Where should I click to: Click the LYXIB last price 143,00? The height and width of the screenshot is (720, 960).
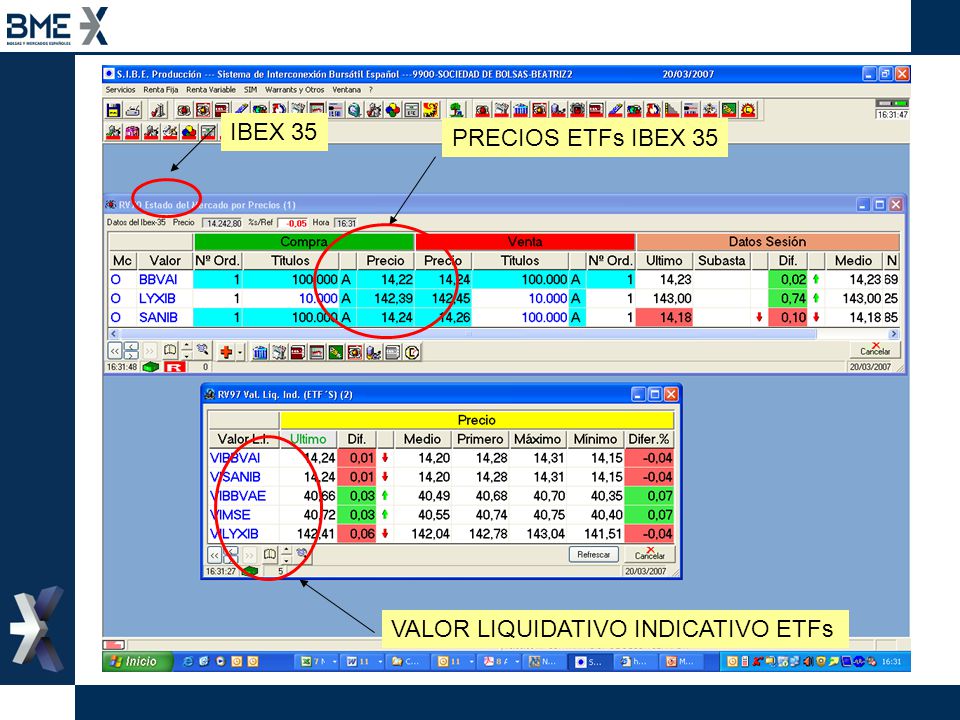(x=664, y=299)
